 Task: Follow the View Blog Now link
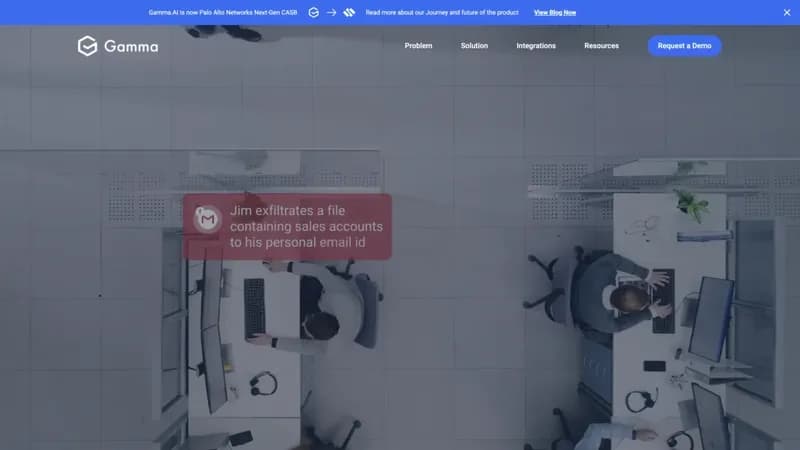[x=555, y=13]
